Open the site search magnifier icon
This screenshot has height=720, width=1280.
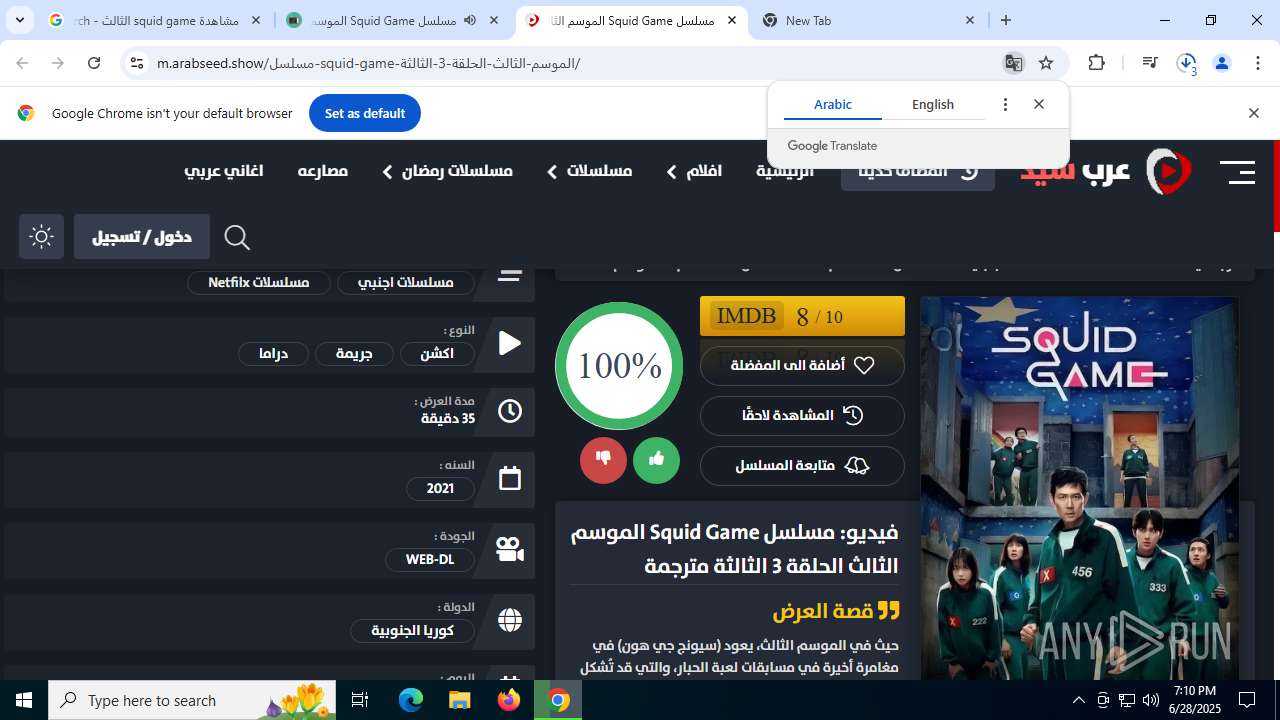click(x=237, y=237)
